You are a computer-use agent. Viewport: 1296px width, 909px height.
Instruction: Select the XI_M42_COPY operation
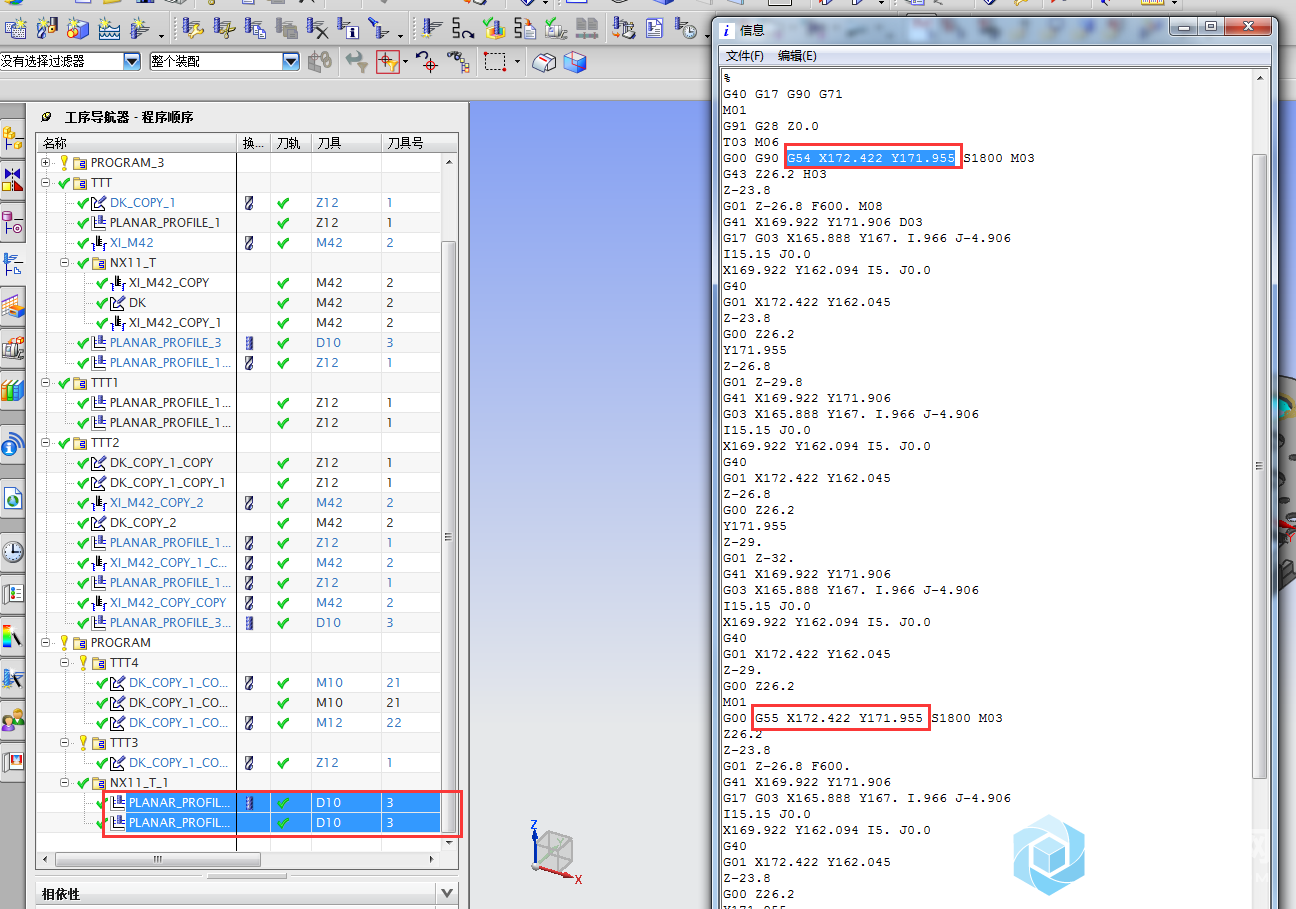pyautogui.click(x=169, y=283)
